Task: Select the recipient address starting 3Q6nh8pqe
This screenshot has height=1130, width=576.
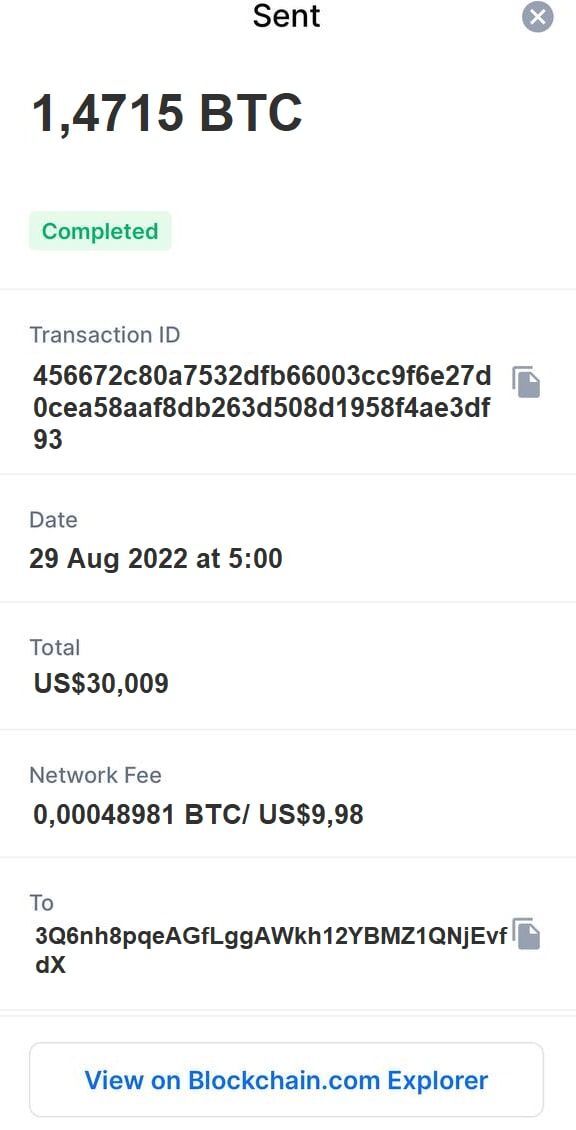Action: [271, 950]
